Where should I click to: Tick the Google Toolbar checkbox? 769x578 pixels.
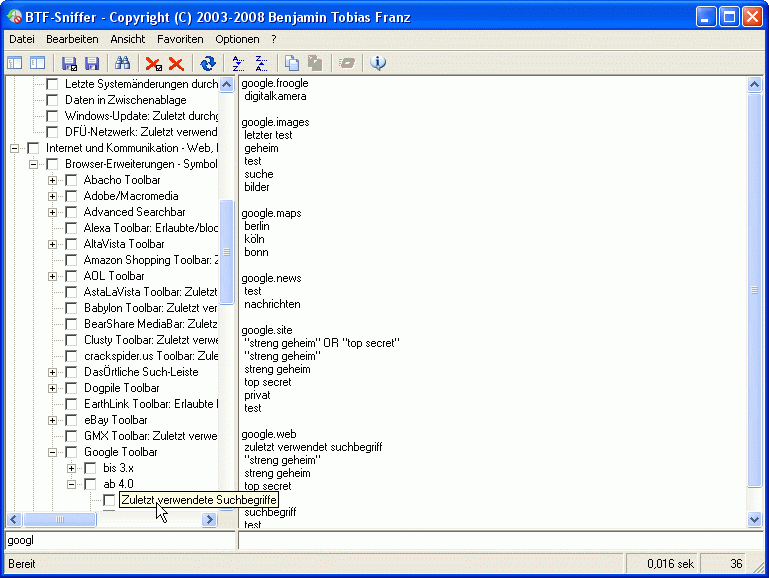click(71, 452)
